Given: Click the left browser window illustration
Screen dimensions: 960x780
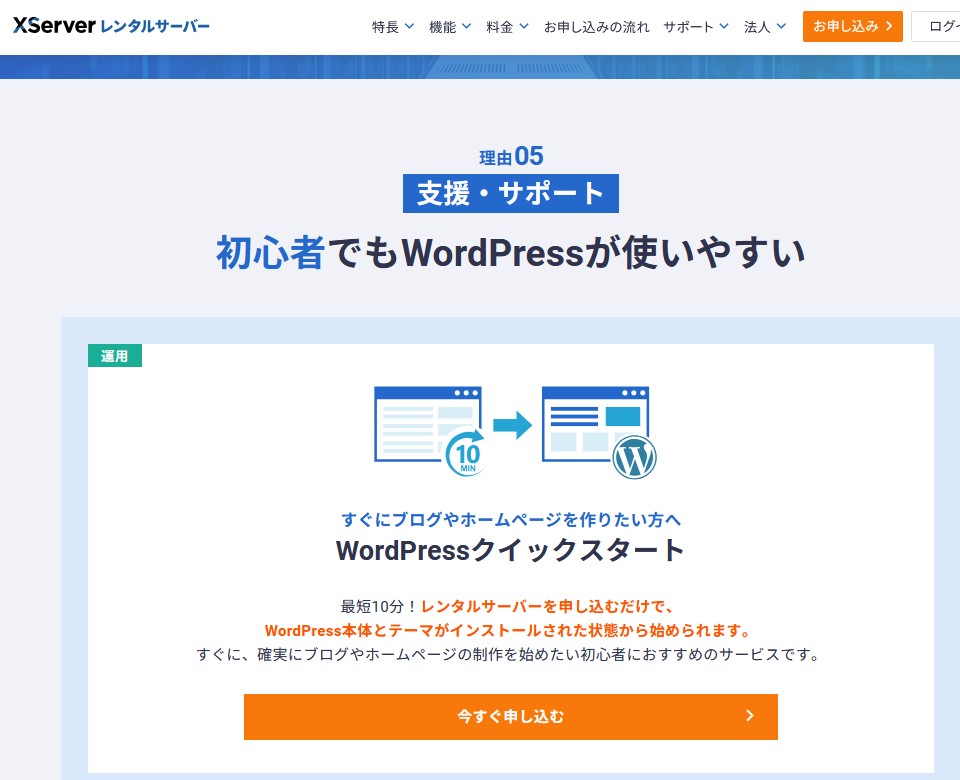Looking at the screenshot, I should pos(424,422).
